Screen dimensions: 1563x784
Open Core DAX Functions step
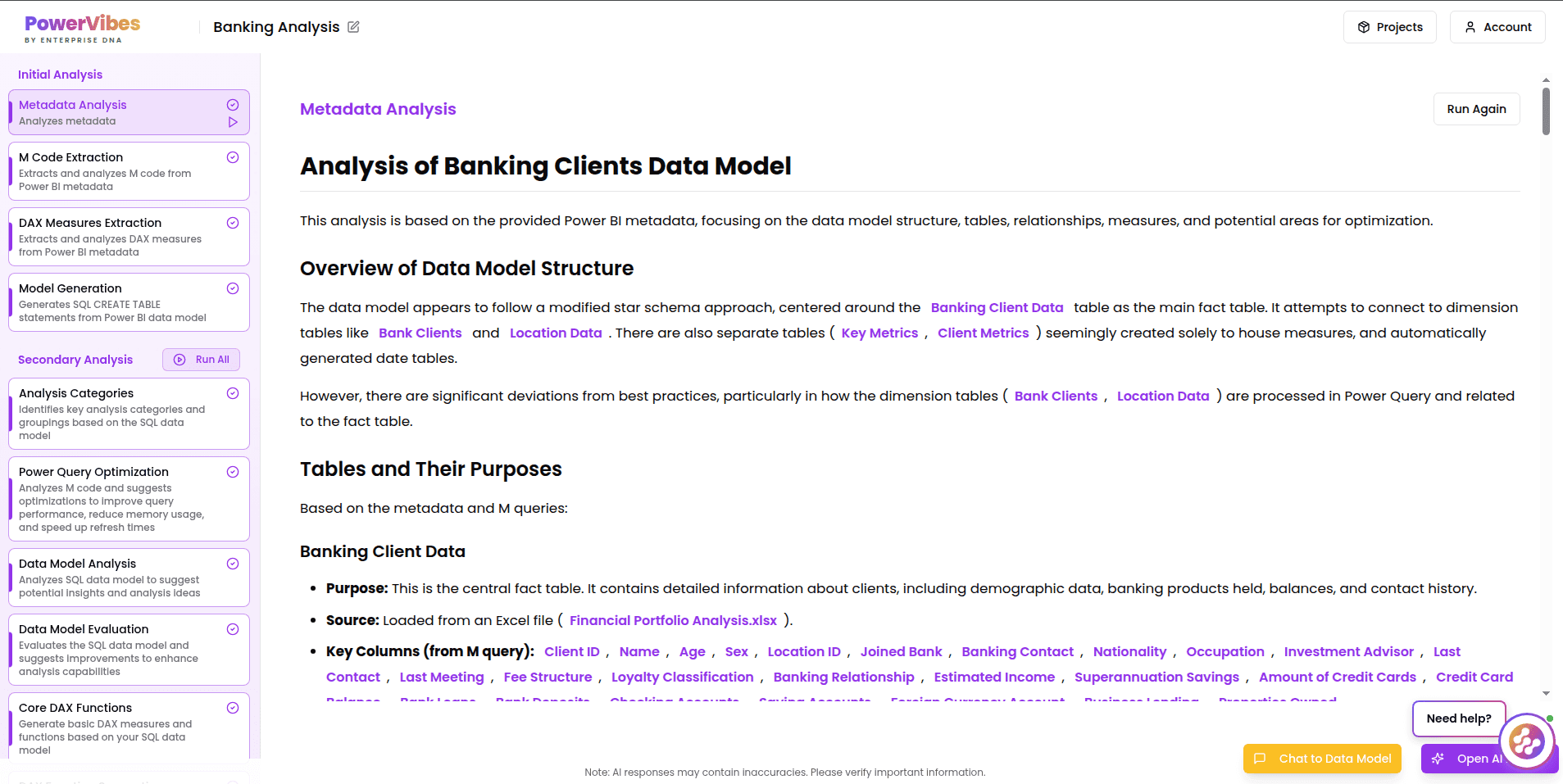pyautogui.click(x=129, y=727)
